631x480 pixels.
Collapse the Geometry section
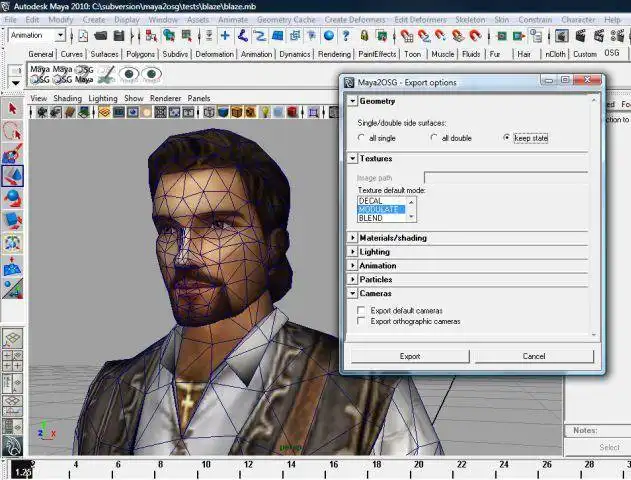coord(353,101)
